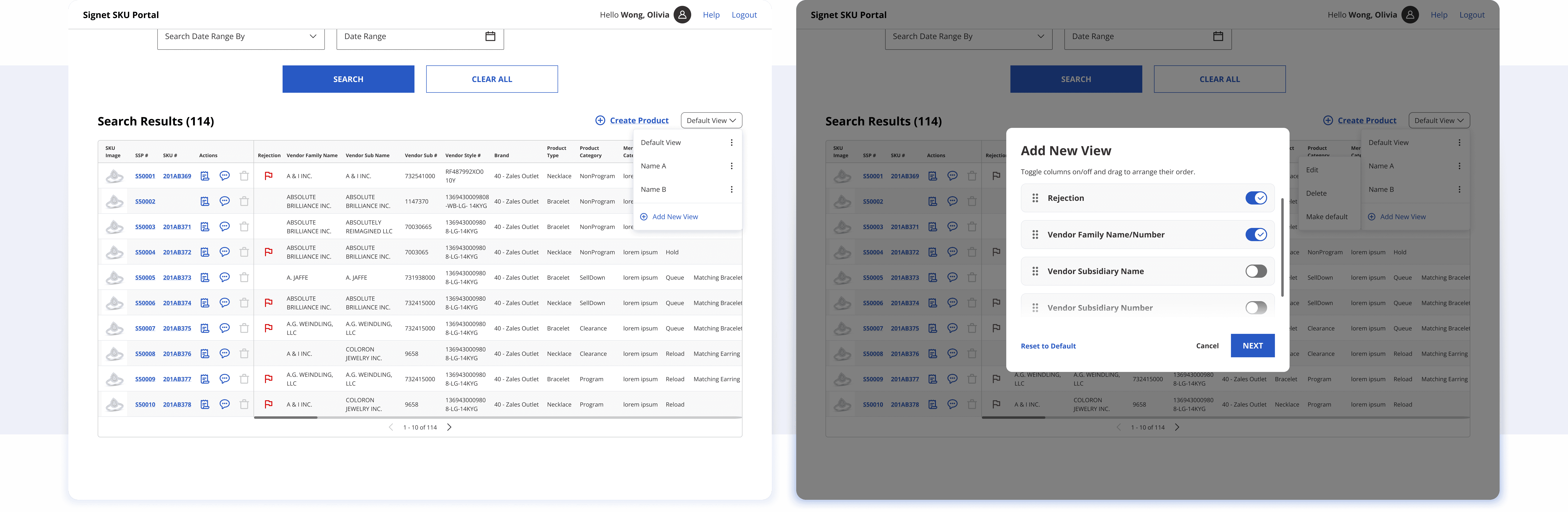Click the drag handle for Vendor Family Name/Number
This screenshot has height=512, width=1568.
(1035, 235)
